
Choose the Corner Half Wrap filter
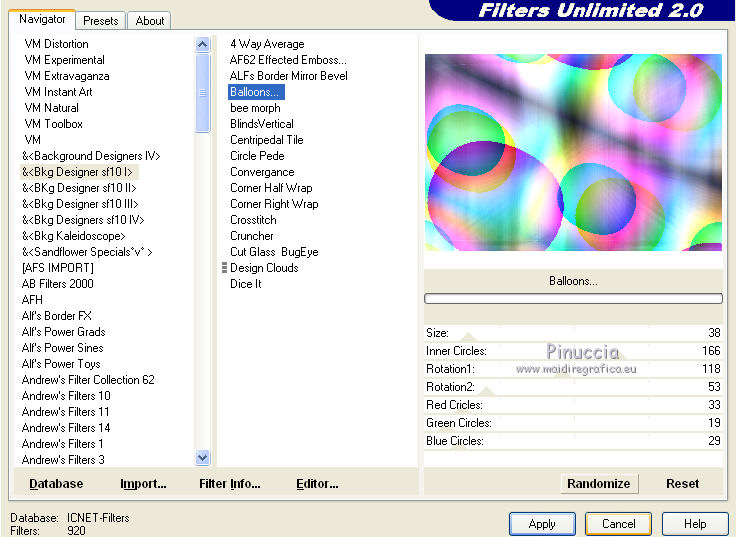pos(271,188)
